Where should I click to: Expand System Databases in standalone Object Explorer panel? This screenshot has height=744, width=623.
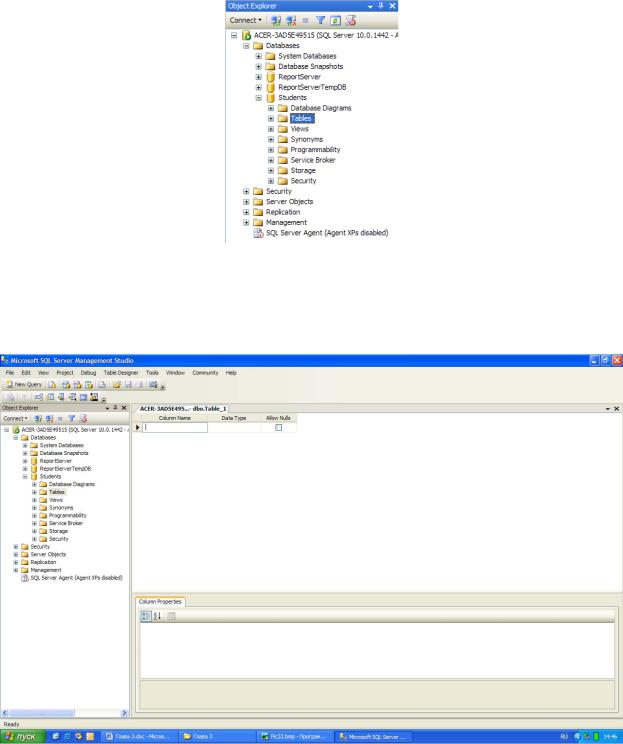click(259, 56)
